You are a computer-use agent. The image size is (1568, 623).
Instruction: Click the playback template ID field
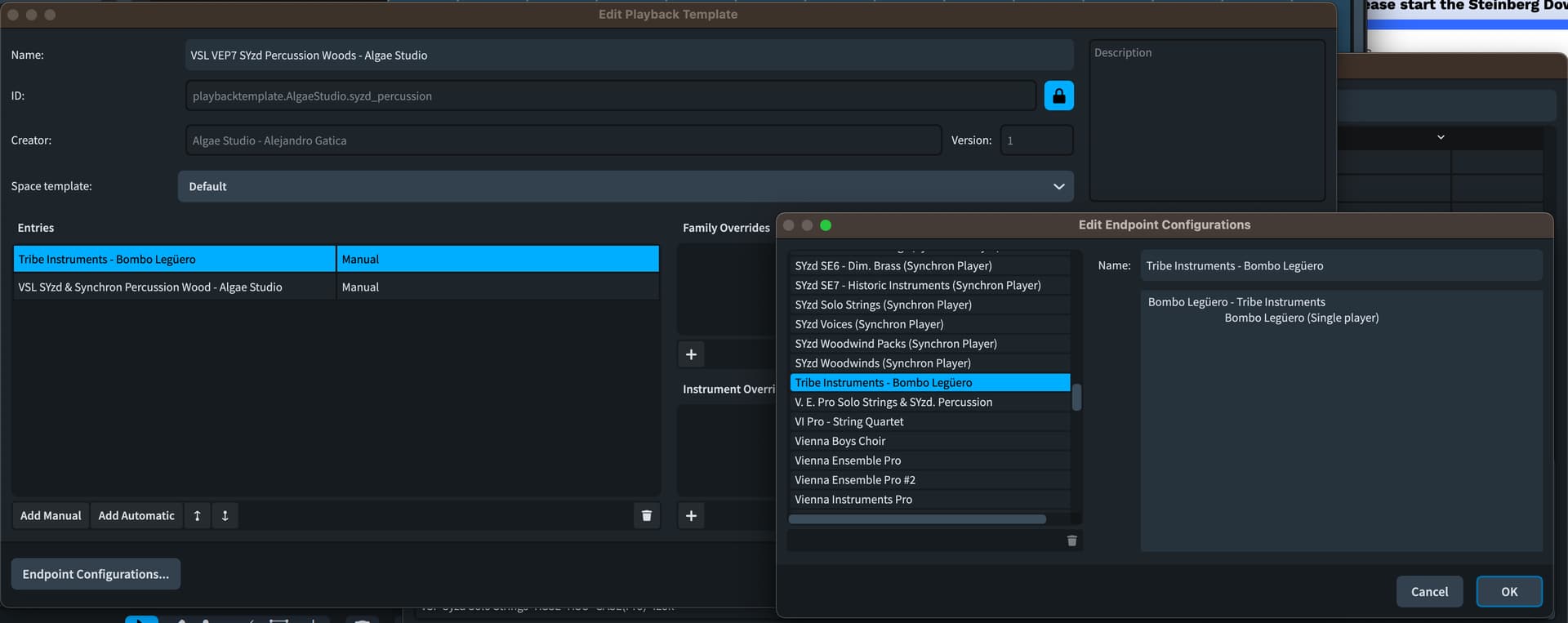pyautogui.click(x=611, y=96)
